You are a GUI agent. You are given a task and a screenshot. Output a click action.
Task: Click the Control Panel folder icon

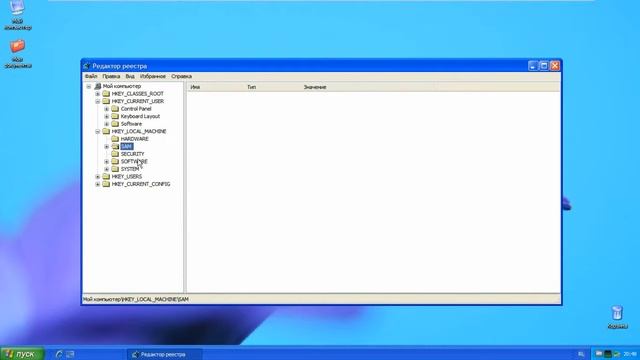tap(115, 109)
